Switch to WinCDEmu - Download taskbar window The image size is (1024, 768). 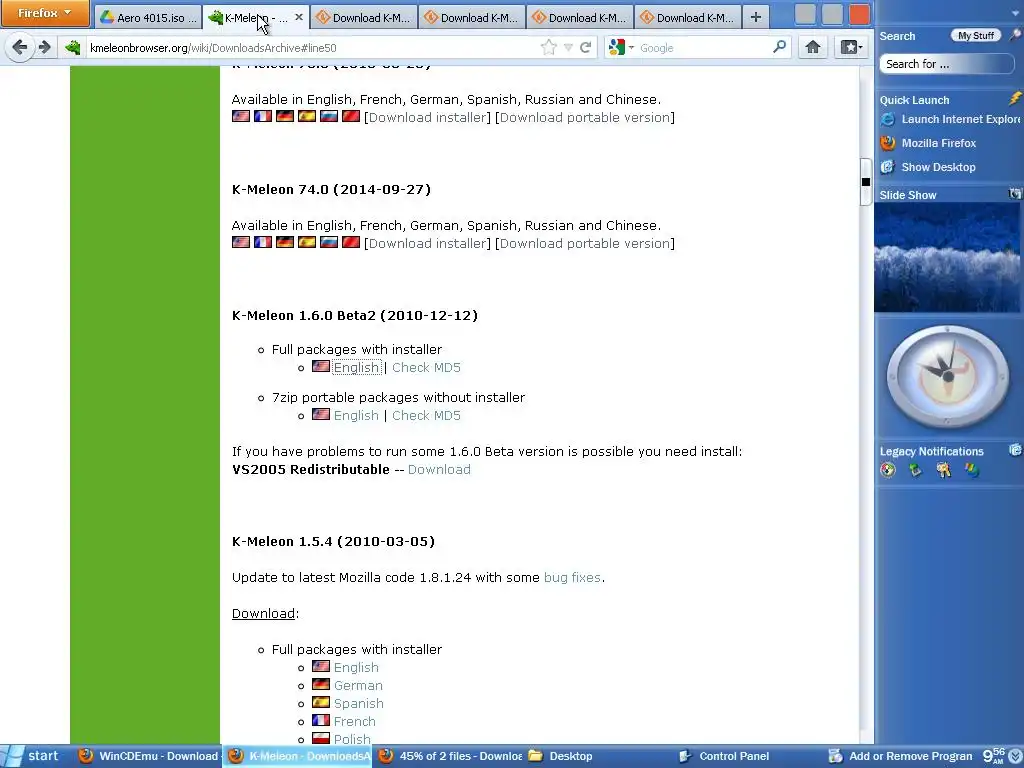pos(148,756)
